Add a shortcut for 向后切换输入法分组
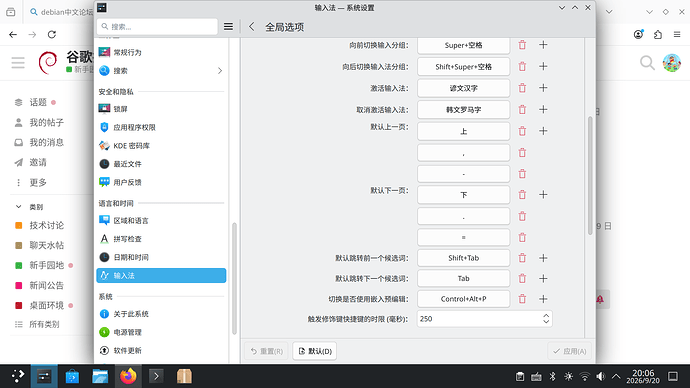The image size is (690, 388). (x=543, y=66)
